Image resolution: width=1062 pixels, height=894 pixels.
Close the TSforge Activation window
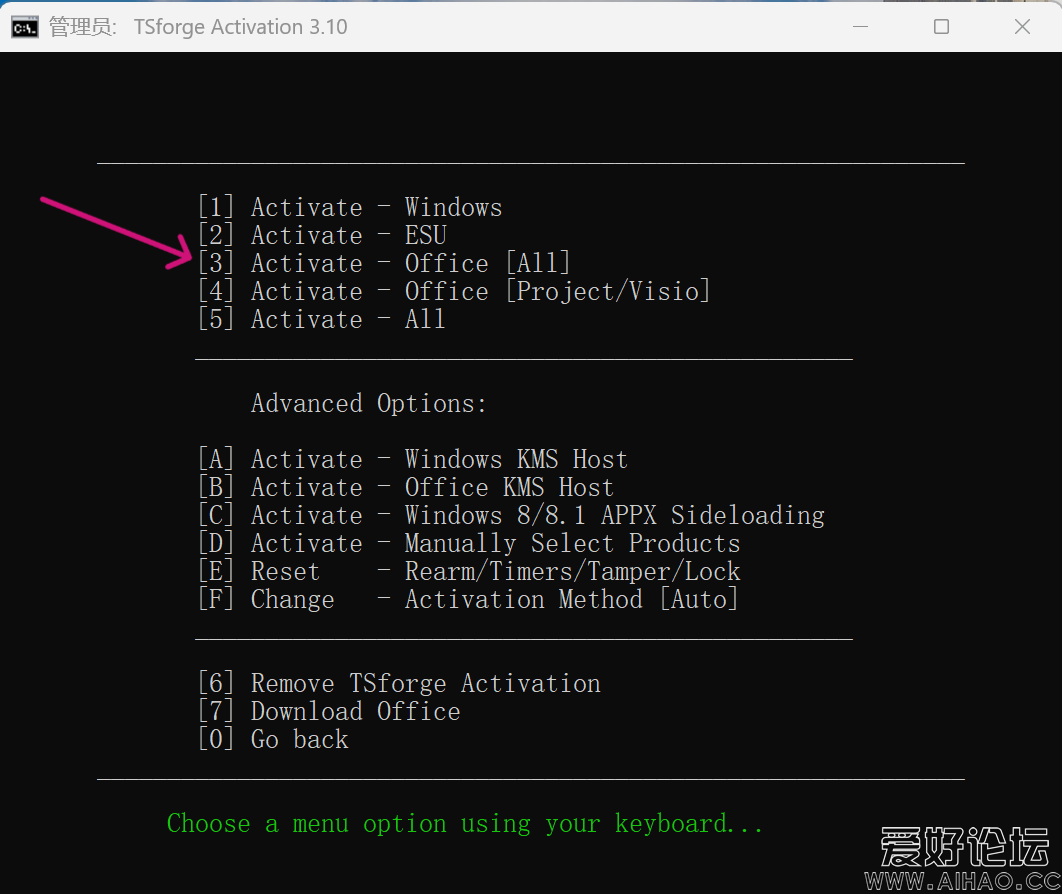[x=1022, y=26]
